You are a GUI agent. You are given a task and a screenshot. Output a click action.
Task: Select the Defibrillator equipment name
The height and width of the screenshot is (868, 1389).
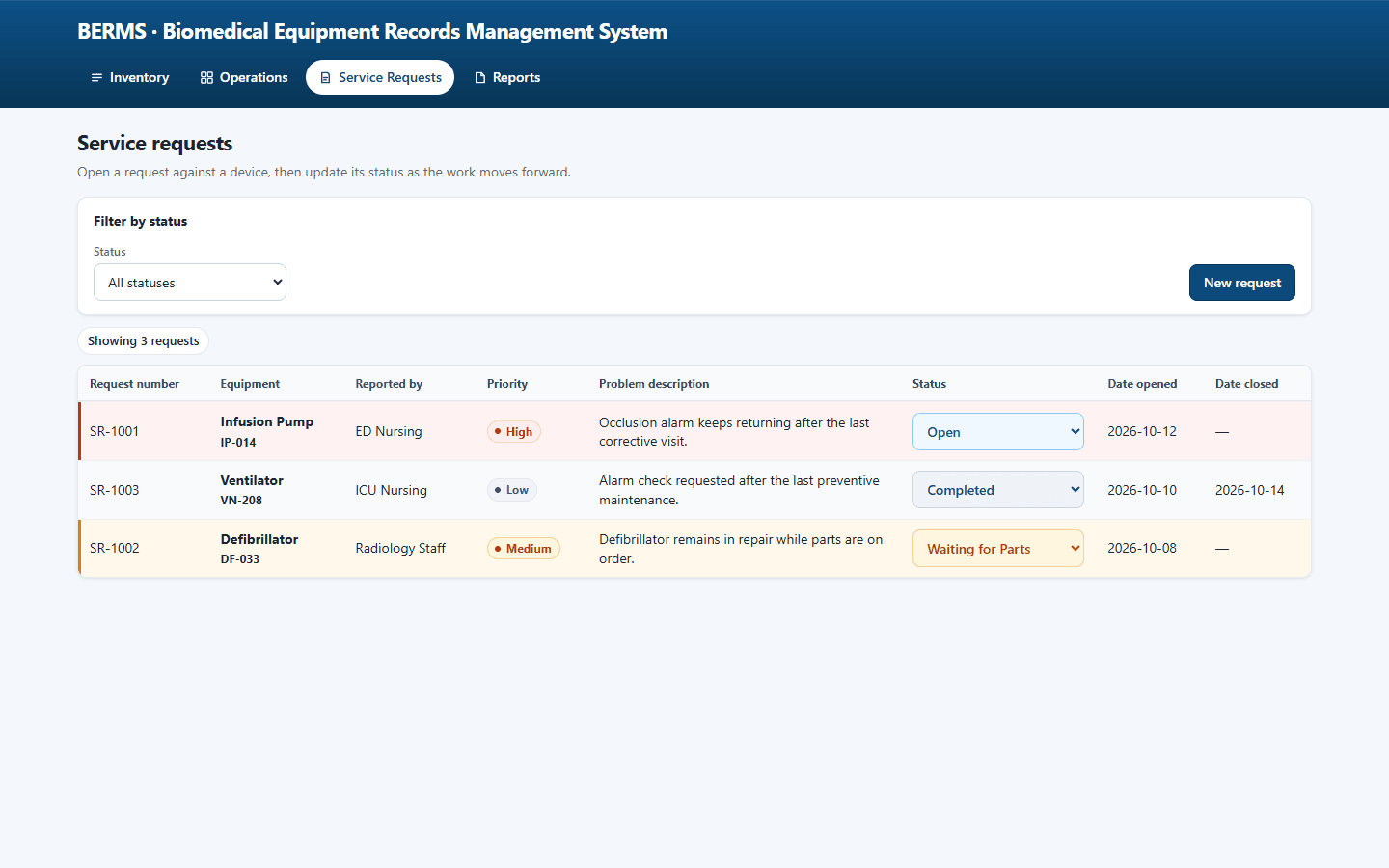point(259,539)
